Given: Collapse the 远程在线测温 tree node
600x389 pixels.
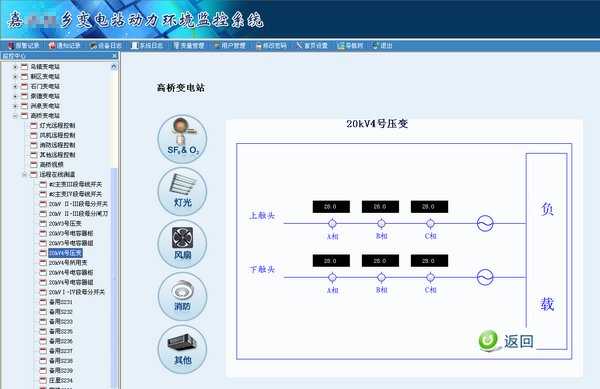Looking at the screenshot, I should [x=24, y=174].
